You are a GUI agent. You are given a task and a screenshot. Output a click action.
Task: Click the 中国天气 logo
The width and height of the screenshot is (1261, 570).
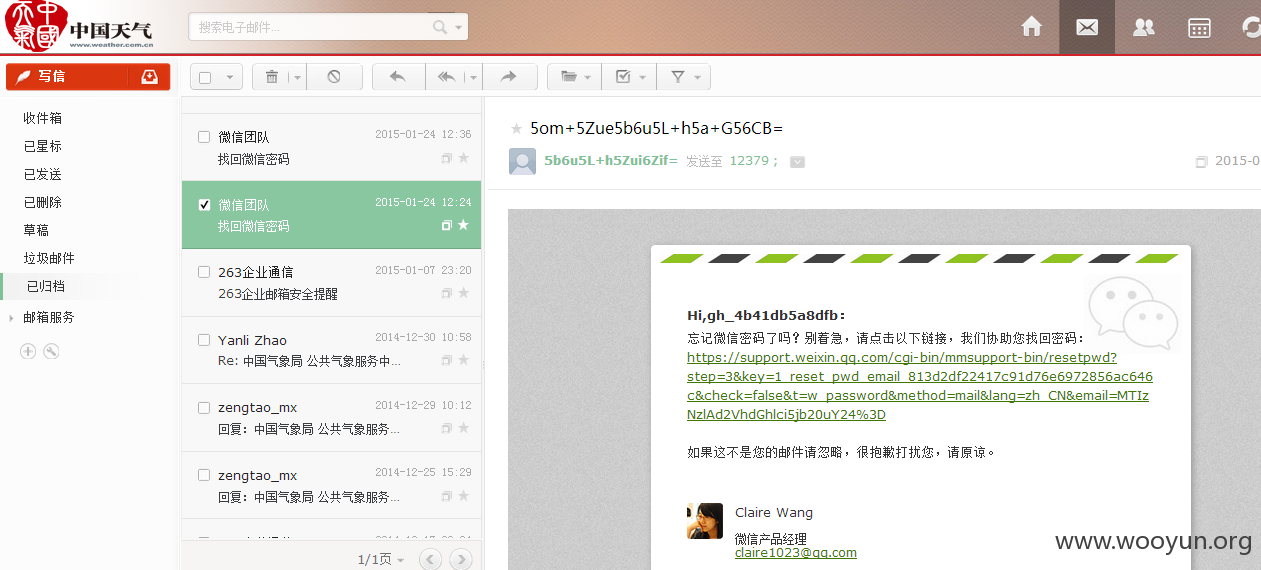coord(79,27)
